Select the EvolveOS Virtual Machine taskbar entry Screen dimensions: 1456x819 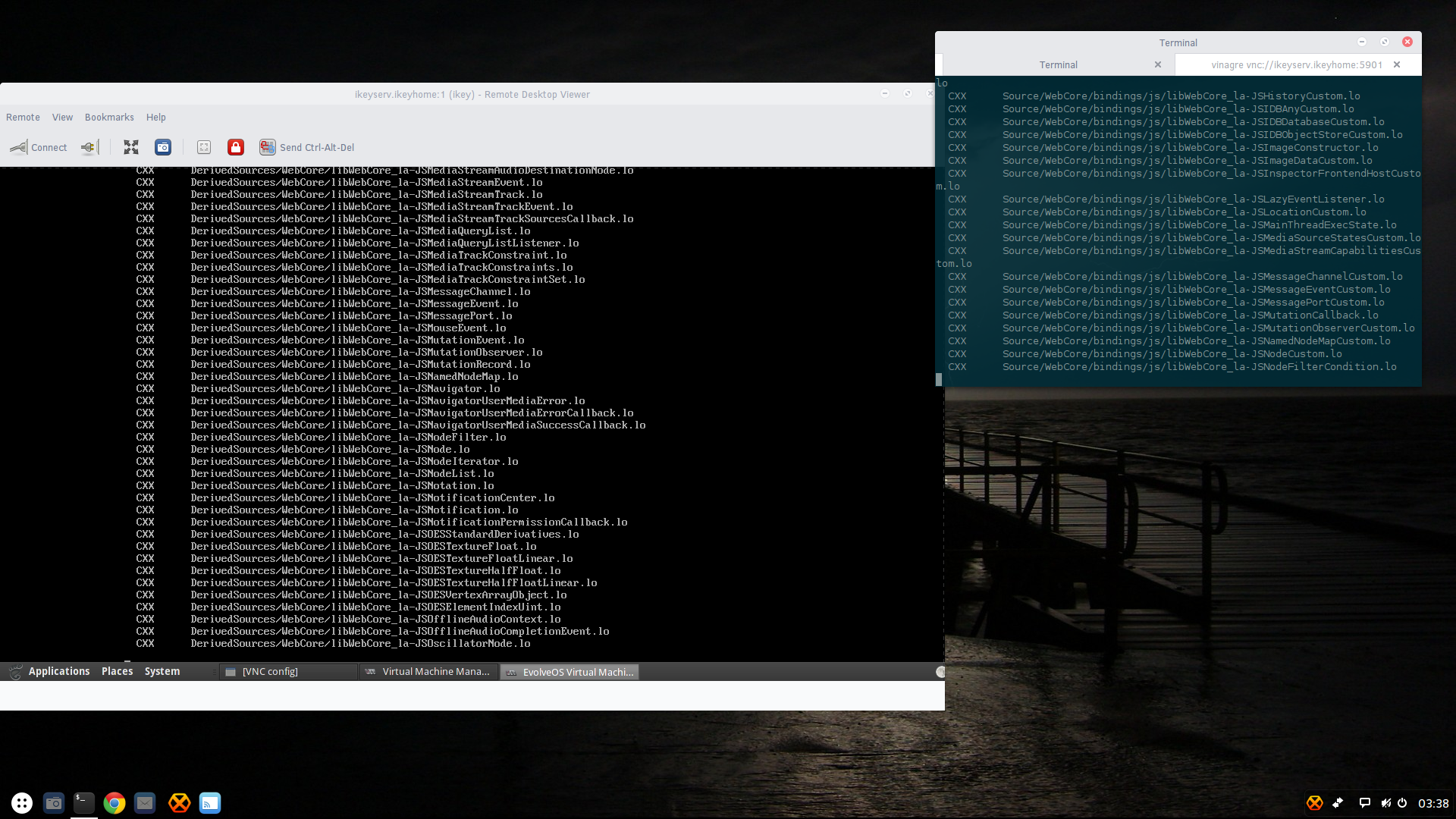click(570, 672)
